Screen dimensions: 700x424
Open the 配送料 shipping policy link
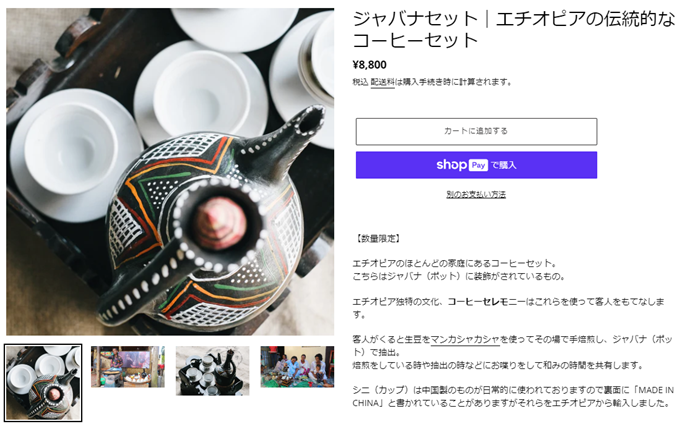click(x=383, y=82)
